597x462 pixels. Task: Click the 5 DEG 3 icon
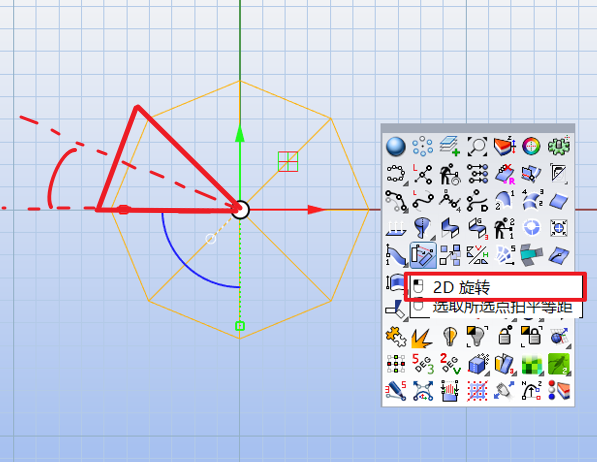[423, 364]
